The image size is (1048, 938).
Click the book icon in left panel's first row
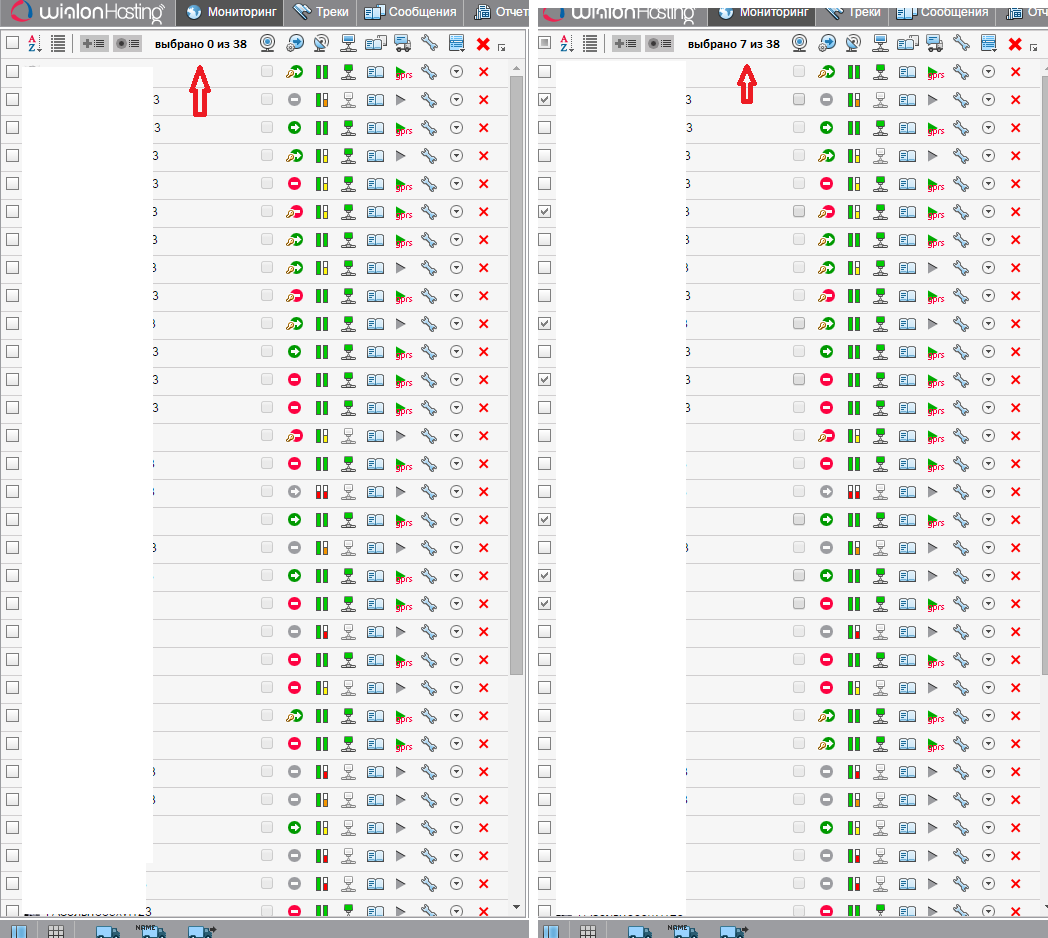click(375, 72)
